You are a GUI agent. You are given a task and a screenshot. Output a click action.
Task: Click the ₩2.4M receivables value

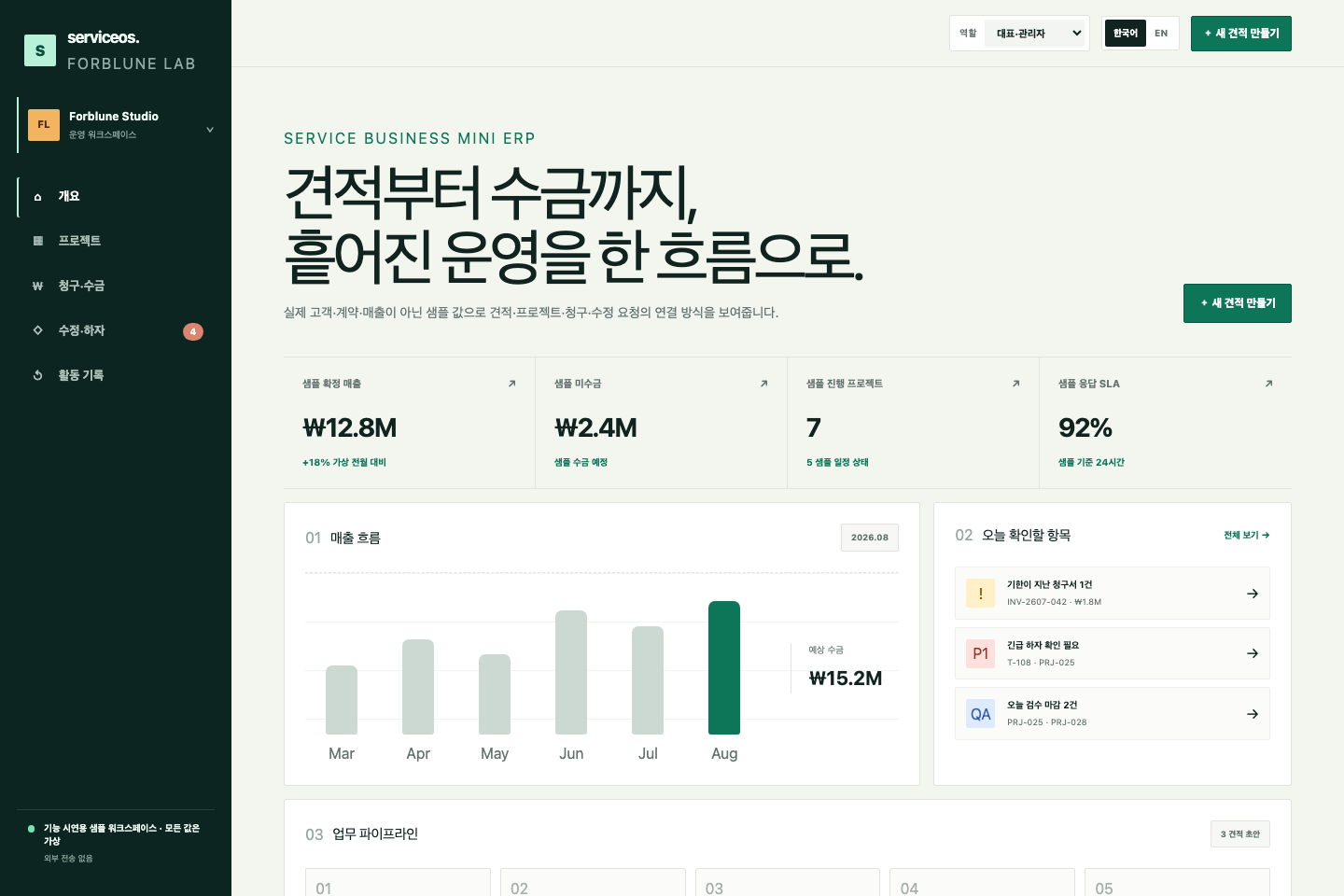pyautogui.click(x=595, y=428)
